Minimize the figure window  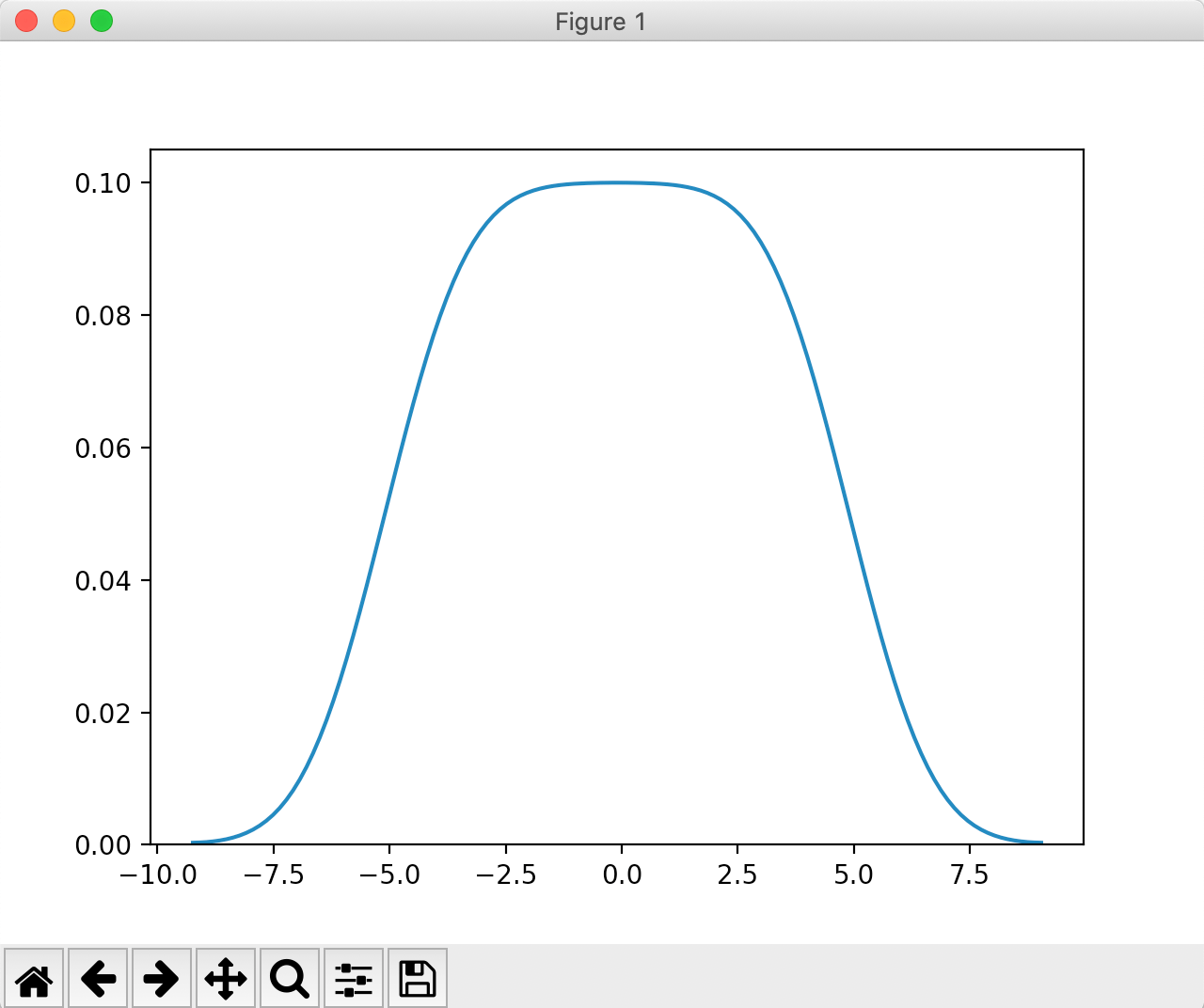click(x=63, y=20)
